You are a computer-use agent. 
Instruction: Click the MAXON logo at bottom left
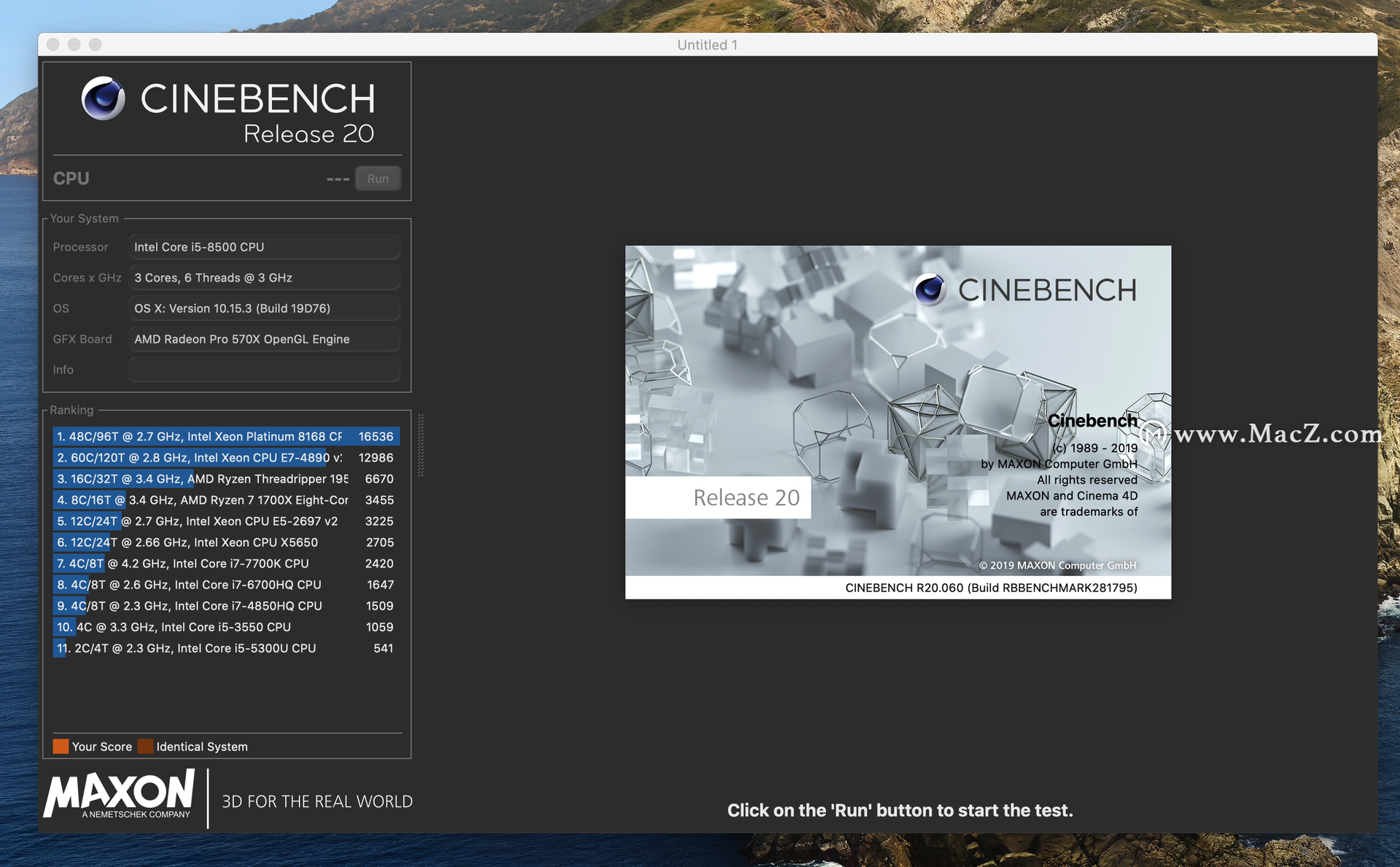pyautogui.click(x=120, y=793)
